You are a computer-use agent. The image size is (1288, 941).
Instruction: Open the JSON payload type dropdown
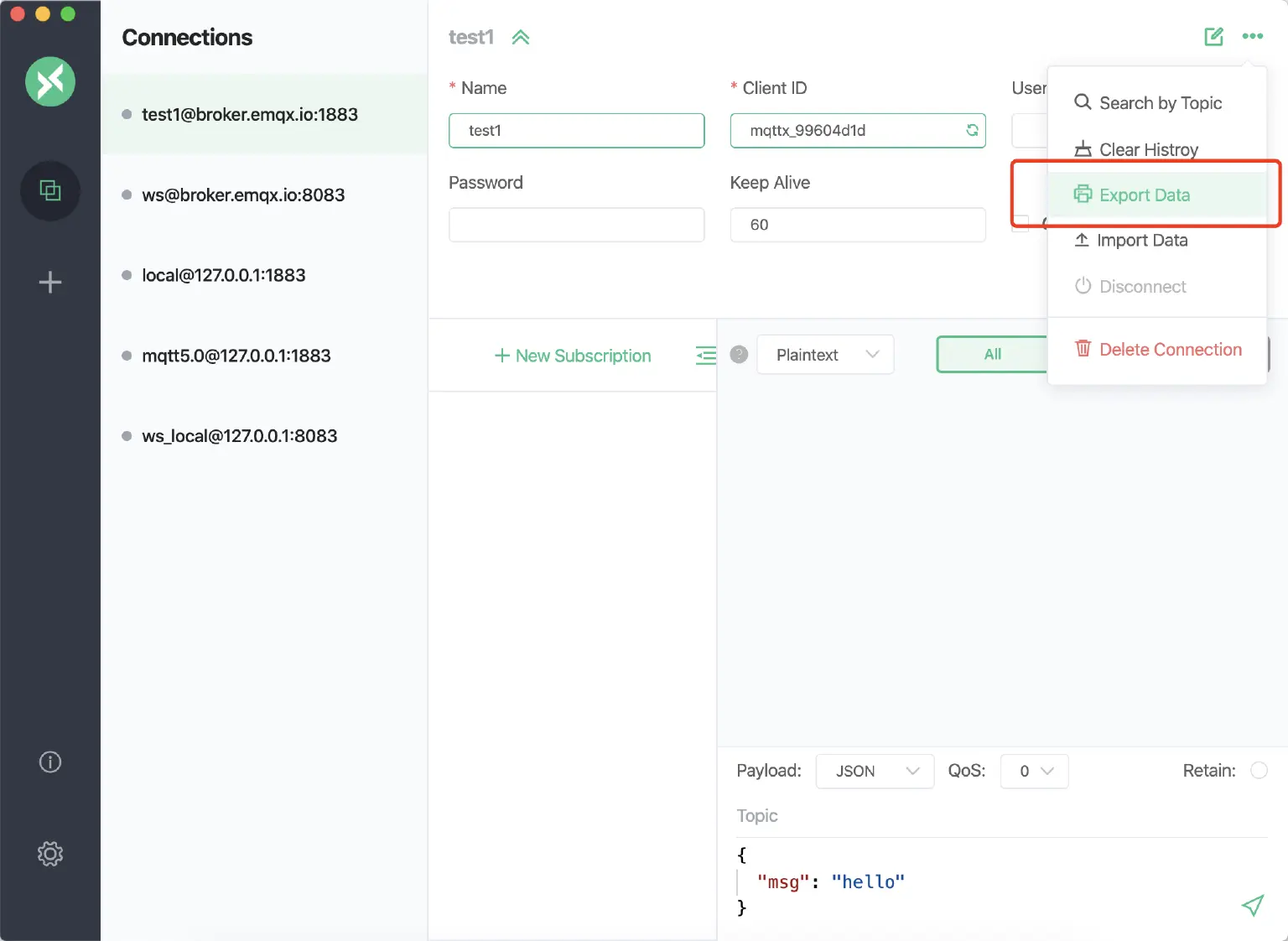click(x=875, y=771)
